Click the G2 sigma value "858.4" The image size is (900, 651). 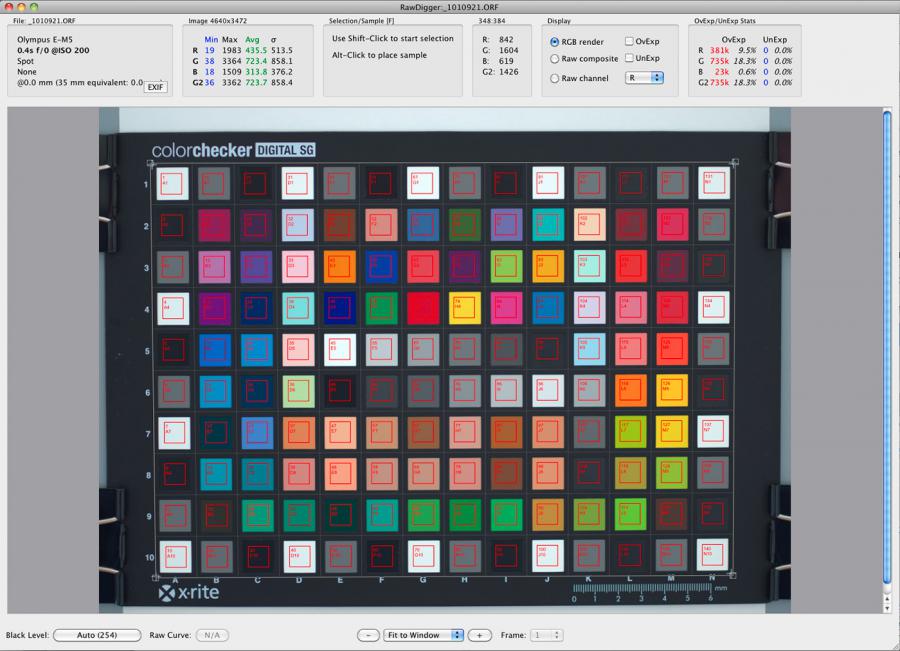[x=282, y=83]
